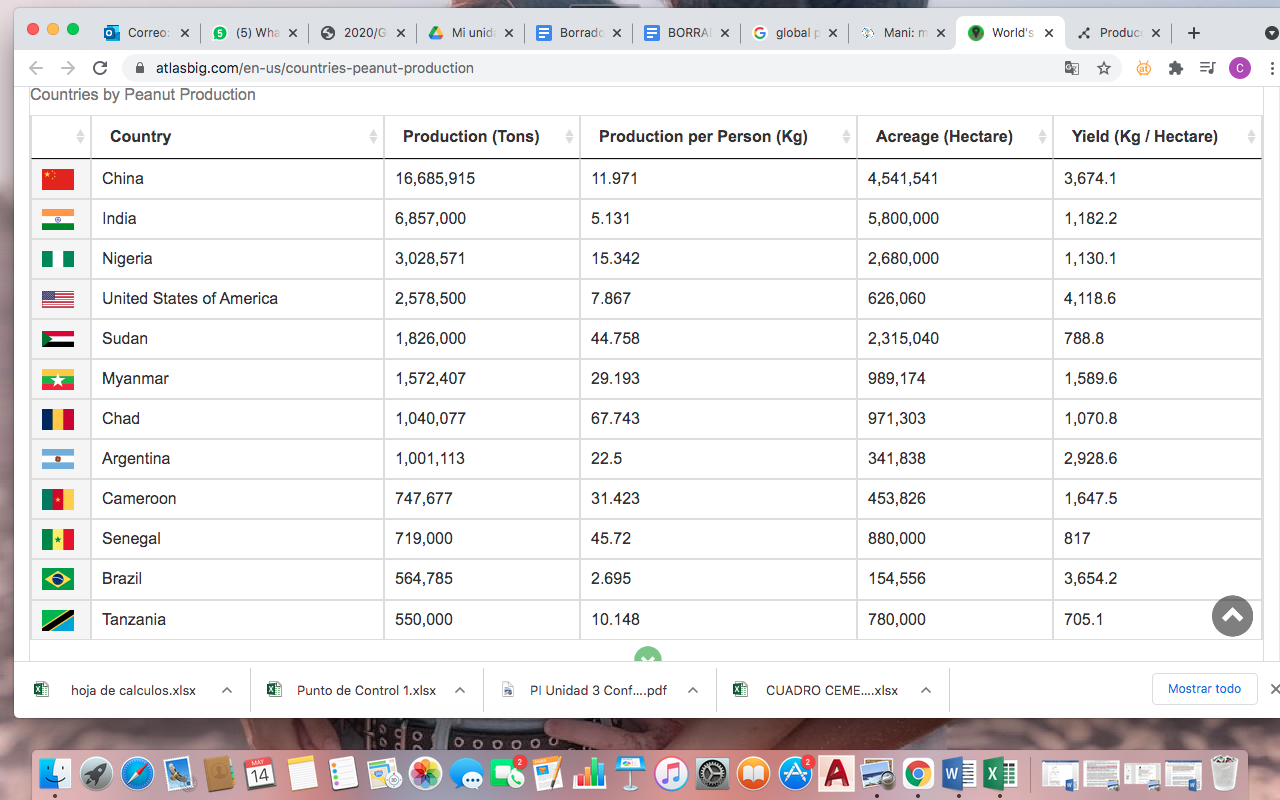Bookmark this page with the star icon
Screen dimensions: 1280x800
pos(1104,68)
